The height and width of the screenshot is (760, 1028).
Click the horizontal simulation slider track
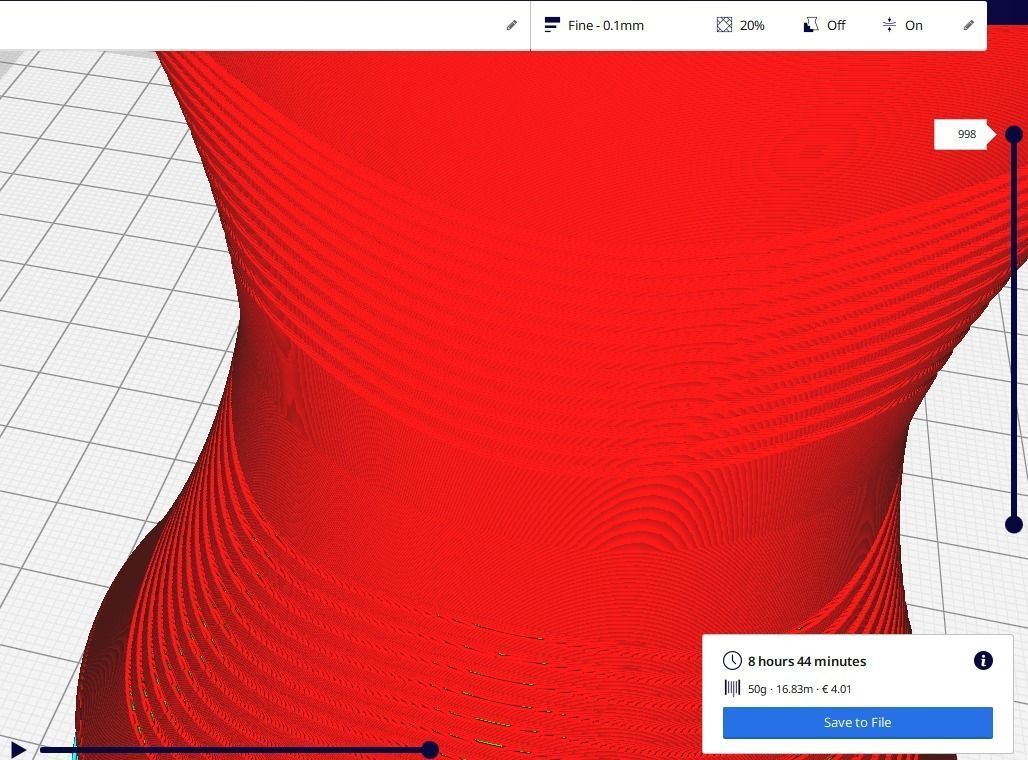click(235, 750)
